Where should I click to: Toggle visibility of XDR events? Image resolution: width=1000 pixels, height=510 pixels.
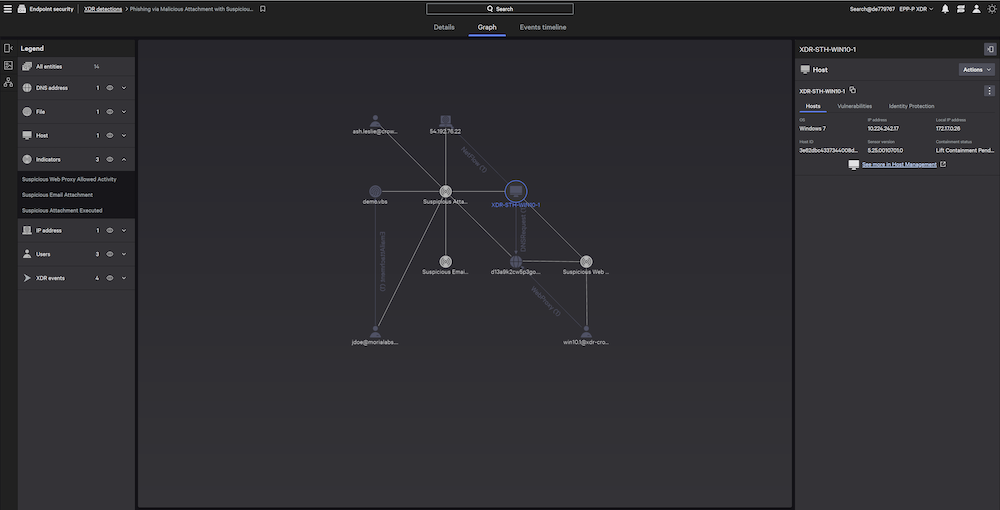click(x=110, y=278)
